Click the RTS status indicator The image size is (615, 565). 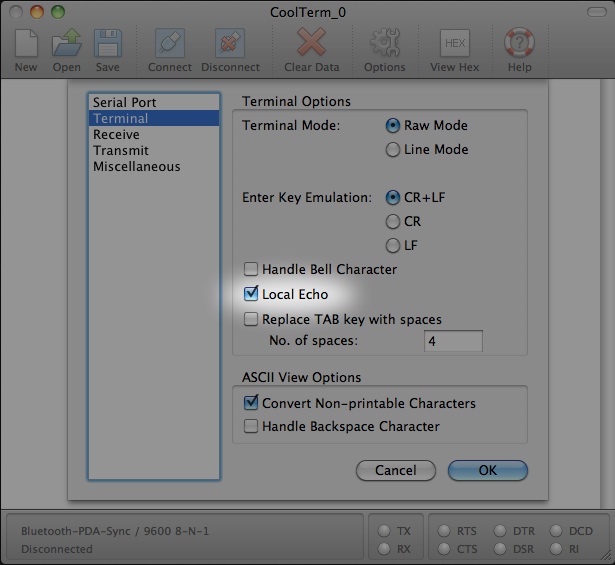(444, 530)
